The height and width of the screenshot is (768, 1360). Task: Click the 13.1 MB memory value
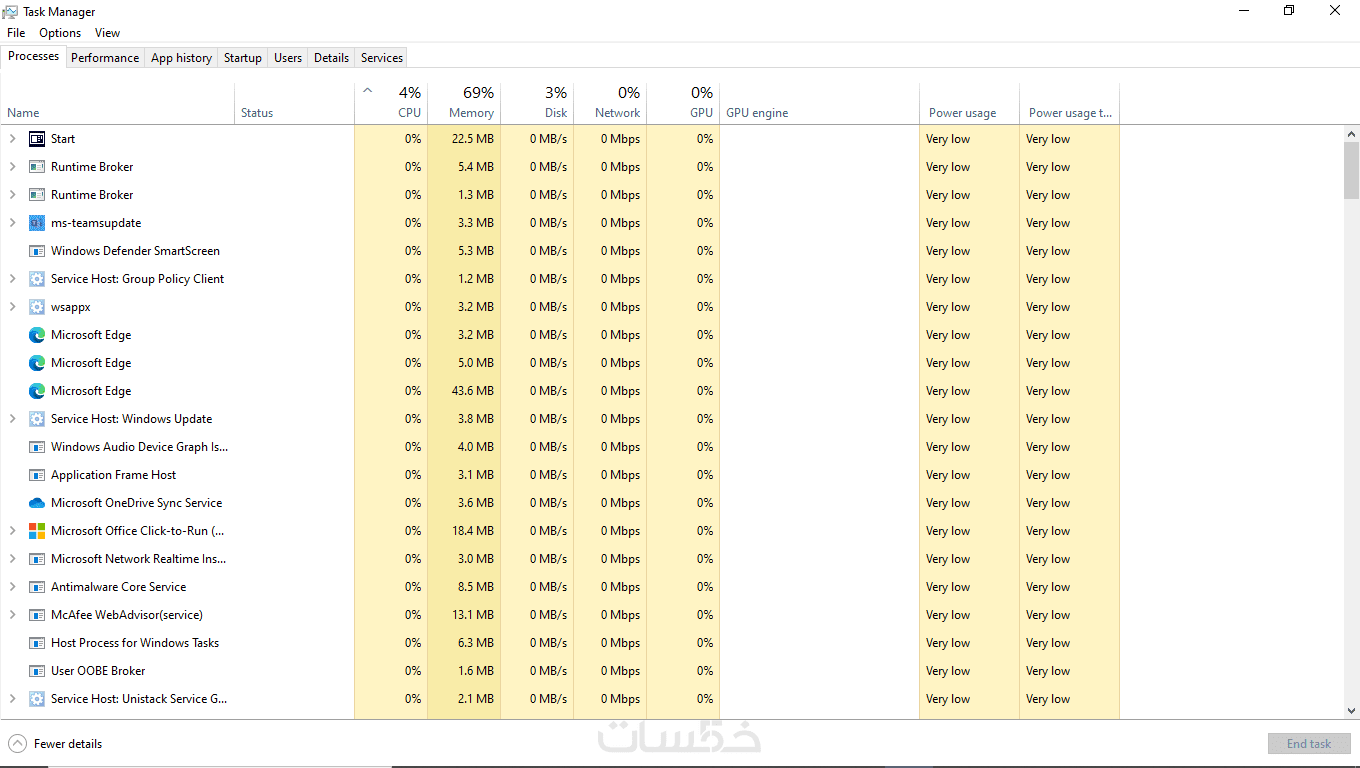point(472,615)
